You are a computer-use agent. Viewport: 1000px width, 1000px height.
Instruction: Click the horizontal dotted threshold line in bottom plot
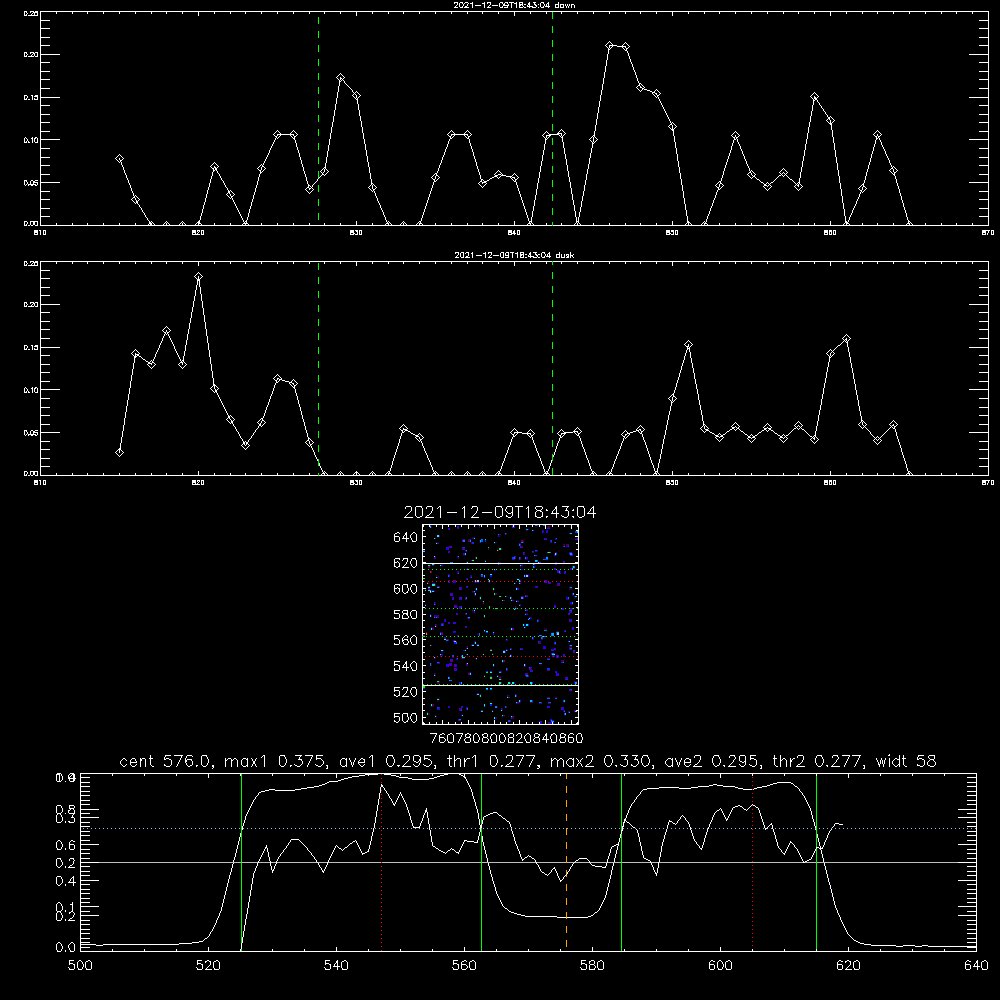click(x=528, y=828)
